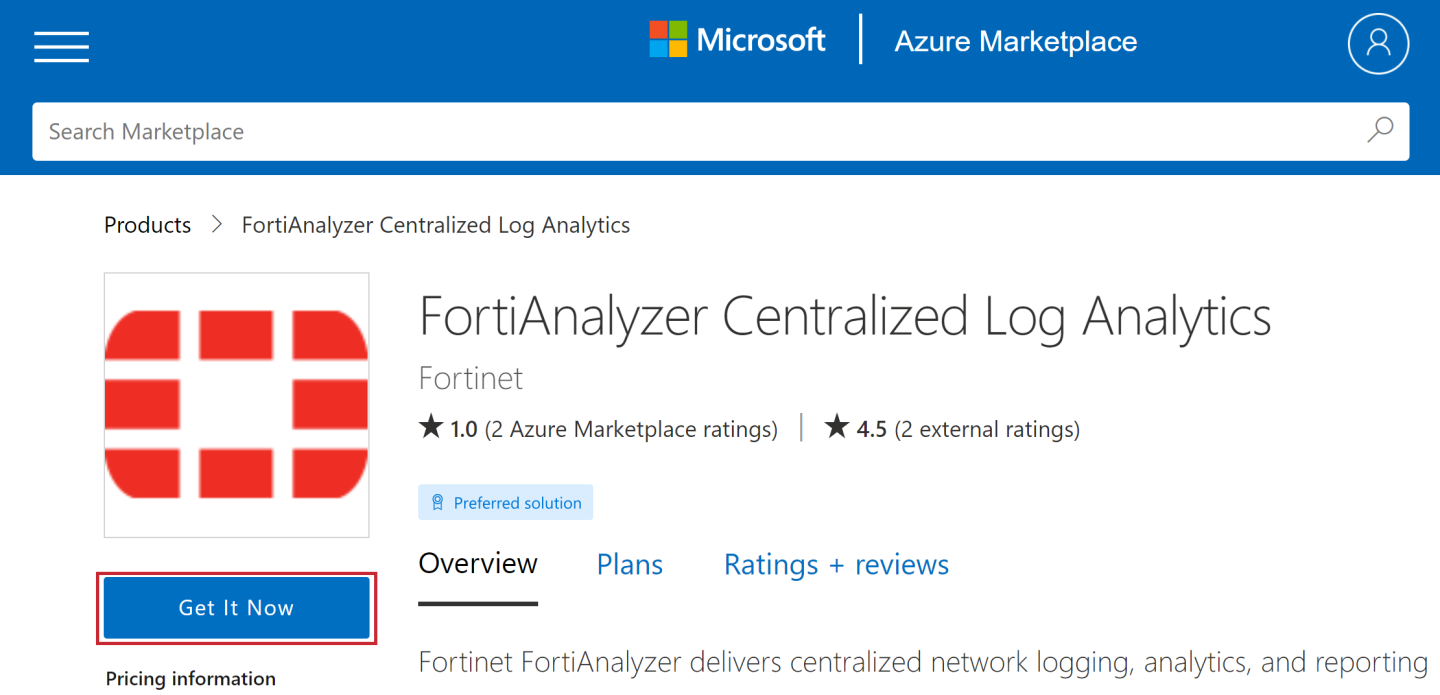Open the user account profile icon
The image size is (1440, 695).
pyautogui.click(x=1378, y=43)
